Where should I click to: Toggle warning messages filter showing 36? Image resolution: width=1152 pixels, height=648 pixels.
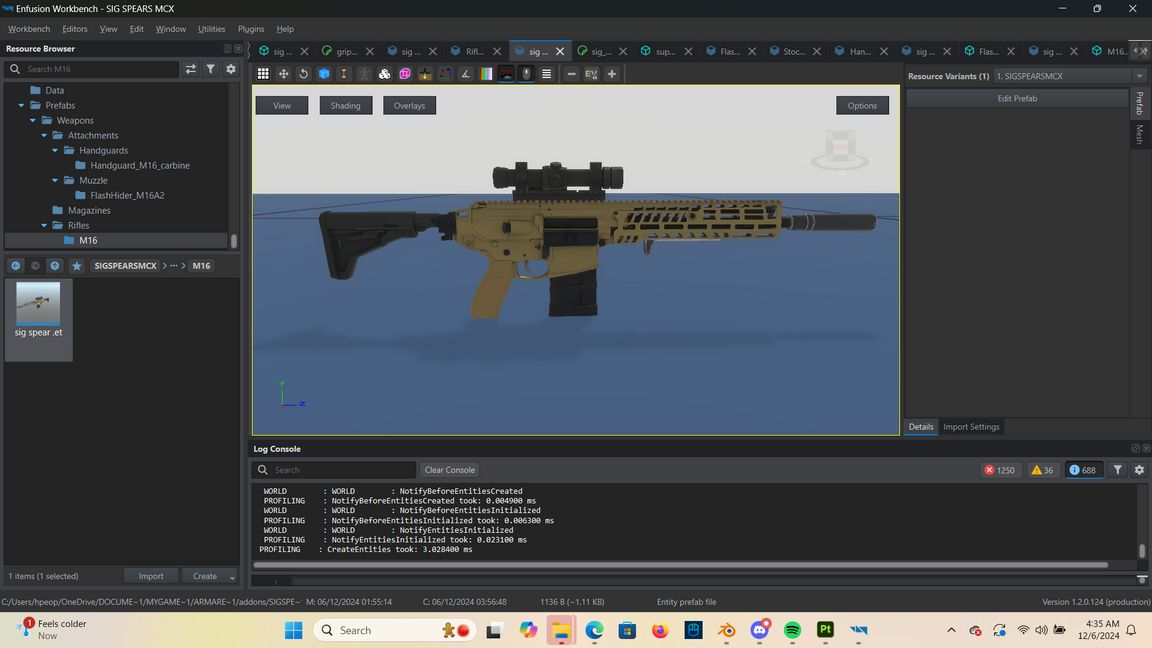(x=1042, y=470)
